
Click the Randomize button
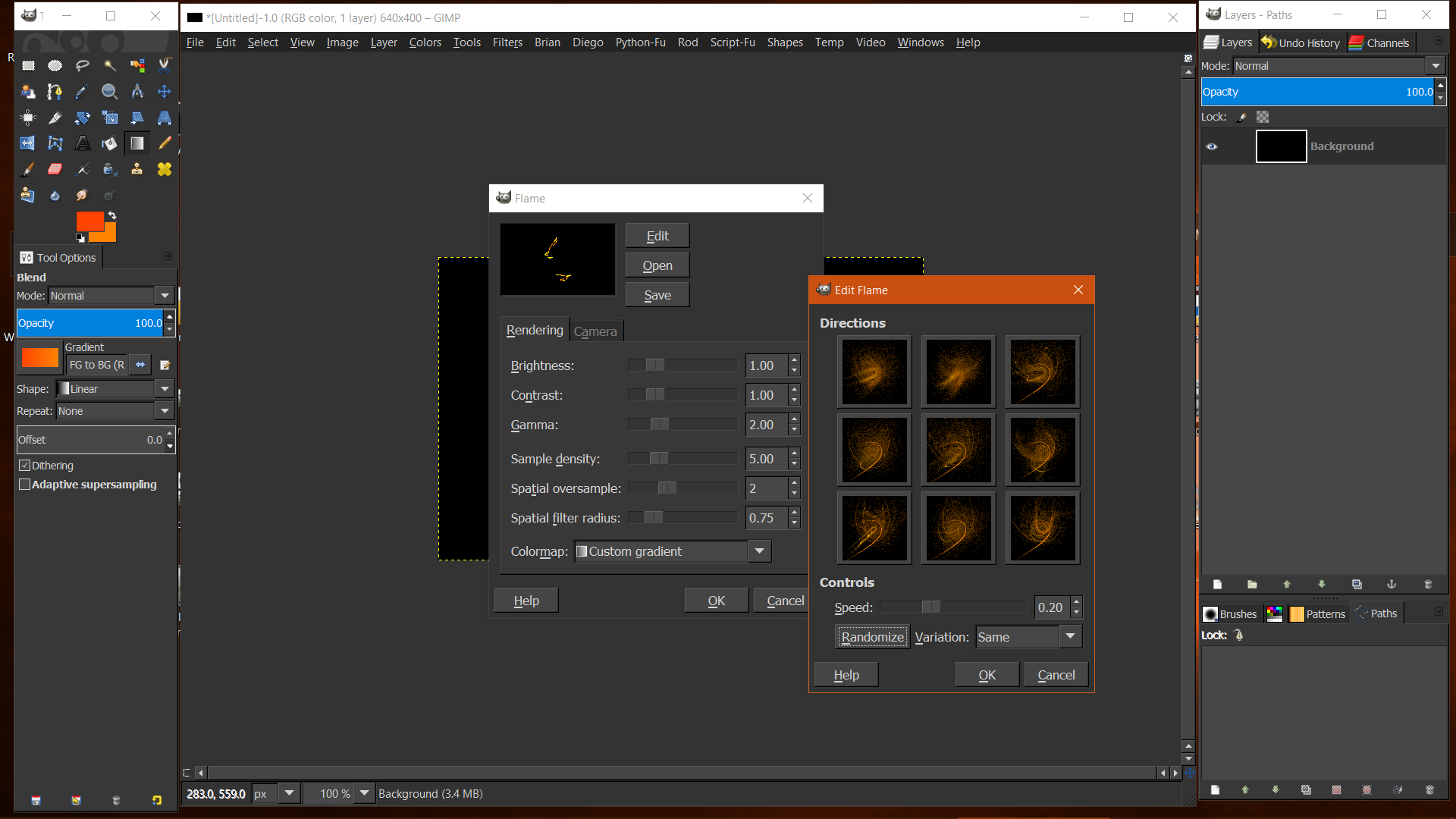pos(872,637)
